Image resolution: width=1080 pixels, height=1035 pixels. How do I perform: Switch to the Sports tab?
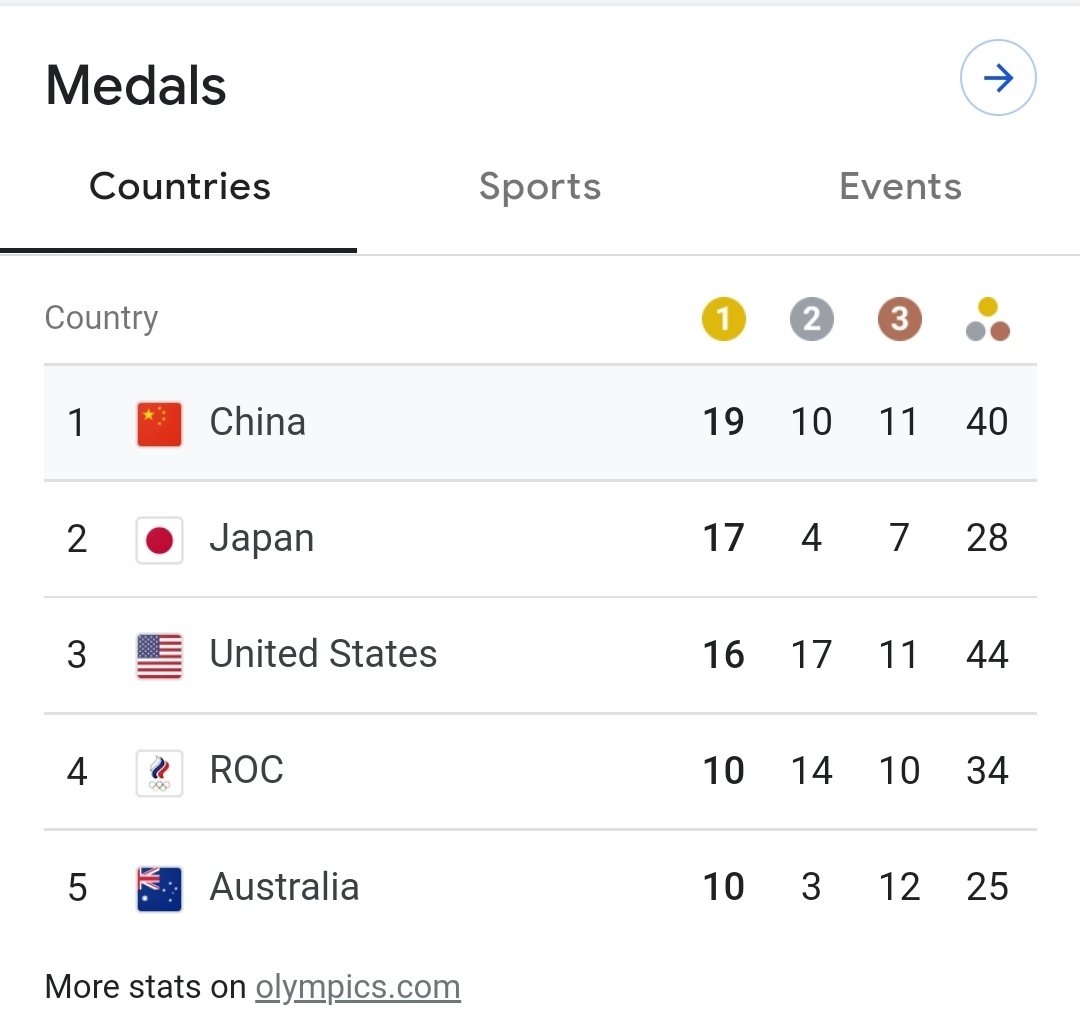point(540,187)
